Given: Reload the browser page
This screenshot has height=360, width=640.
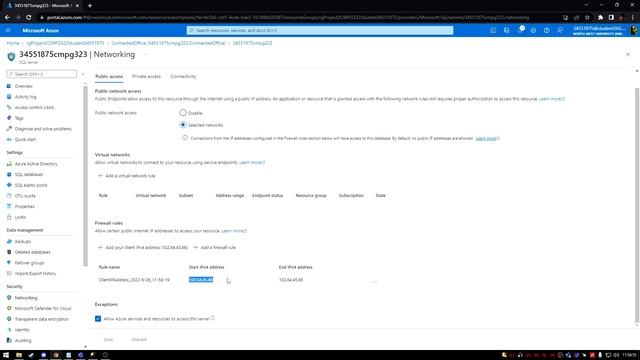Looking at the screenshot, I should pyautogui.click(x=29, y=18).
